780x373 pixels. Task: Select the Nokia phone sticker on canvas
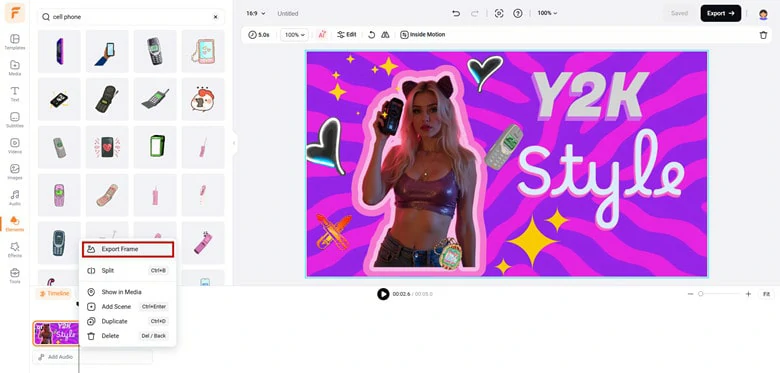click(x=503, y=148)
